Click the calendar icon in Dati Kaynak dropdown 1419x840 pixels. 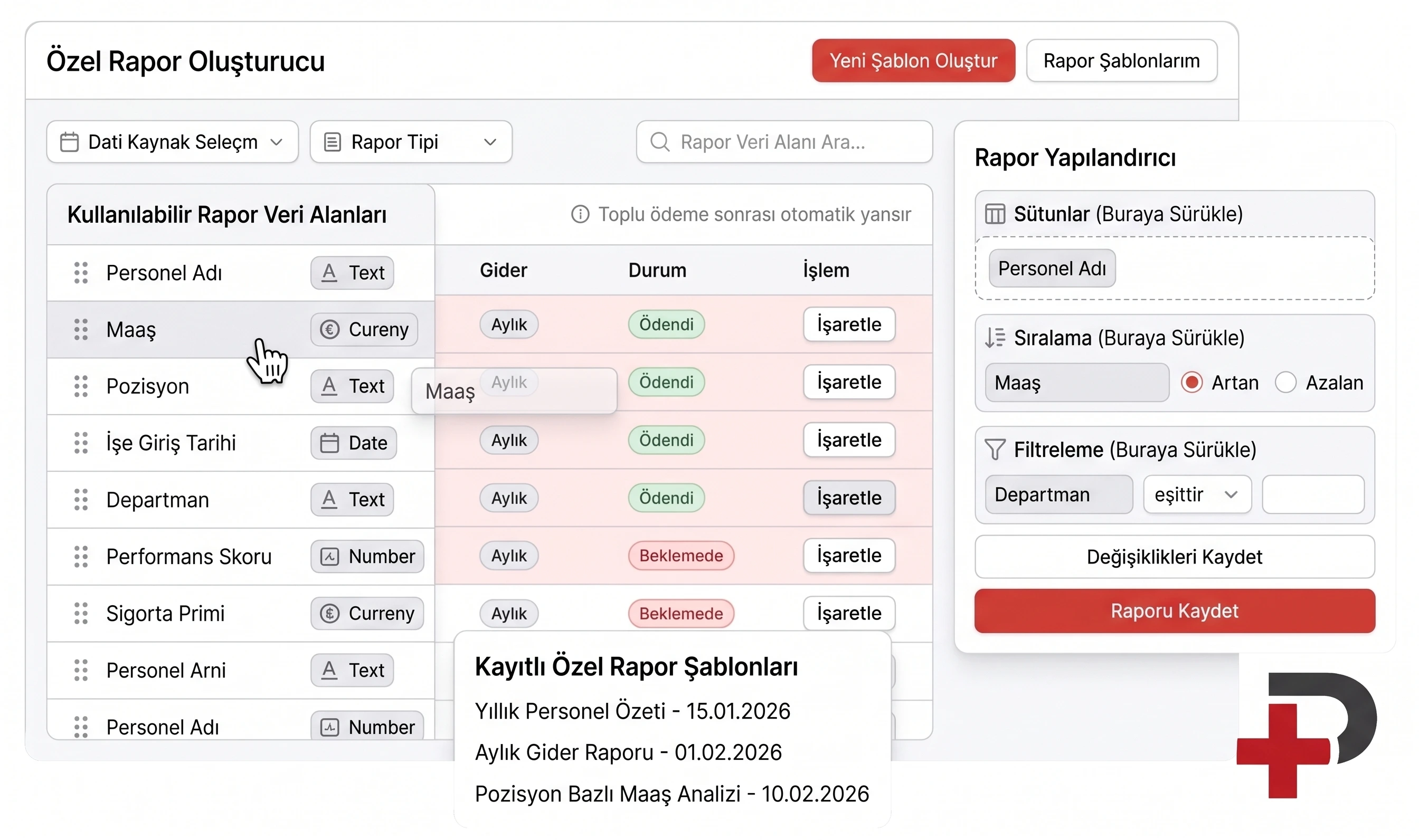(69, 141)
